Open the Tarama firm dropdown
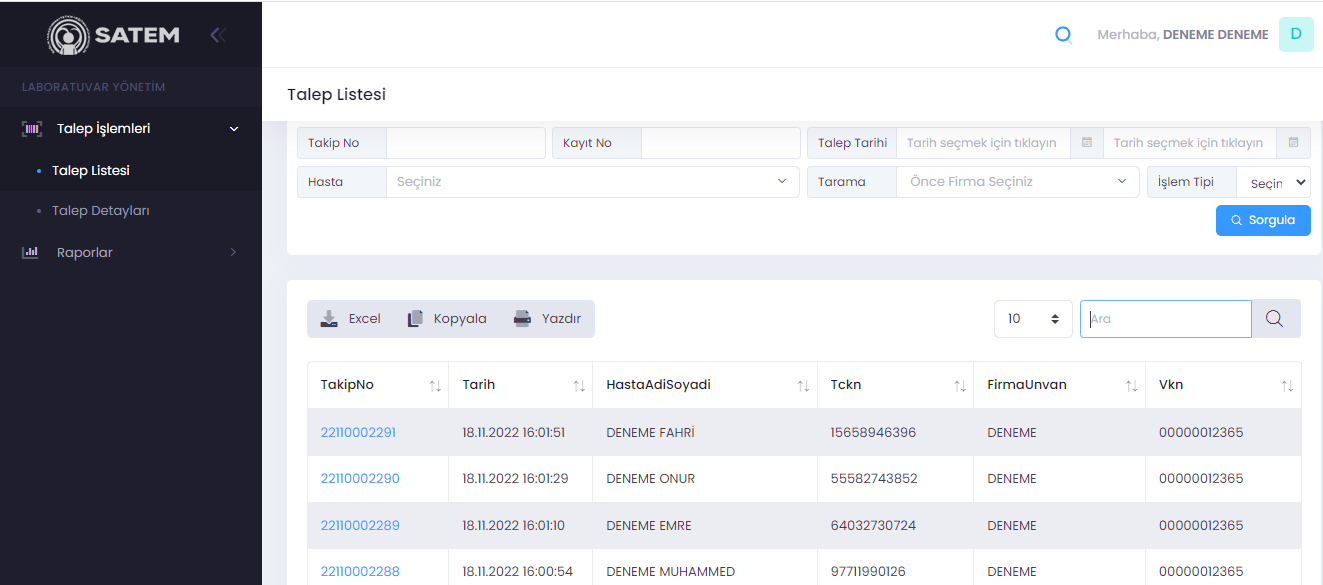This screenshot has height=585, width=1323. (1017, 182)
